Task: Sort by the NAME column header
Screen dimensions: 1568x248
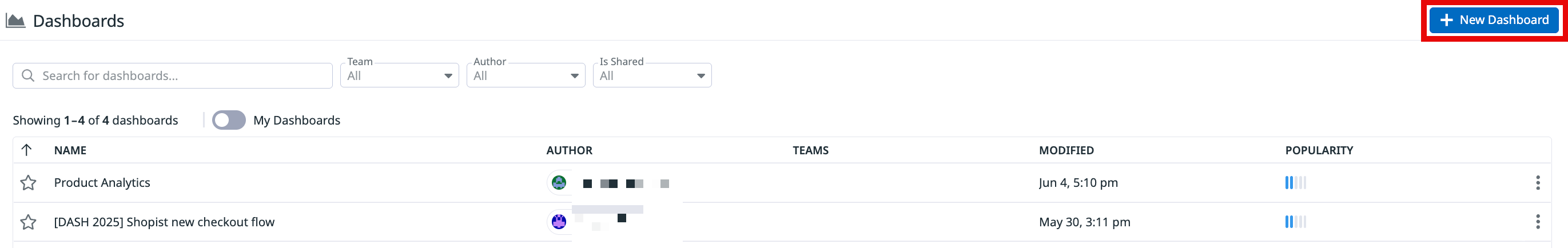Action: coord(70,150)
